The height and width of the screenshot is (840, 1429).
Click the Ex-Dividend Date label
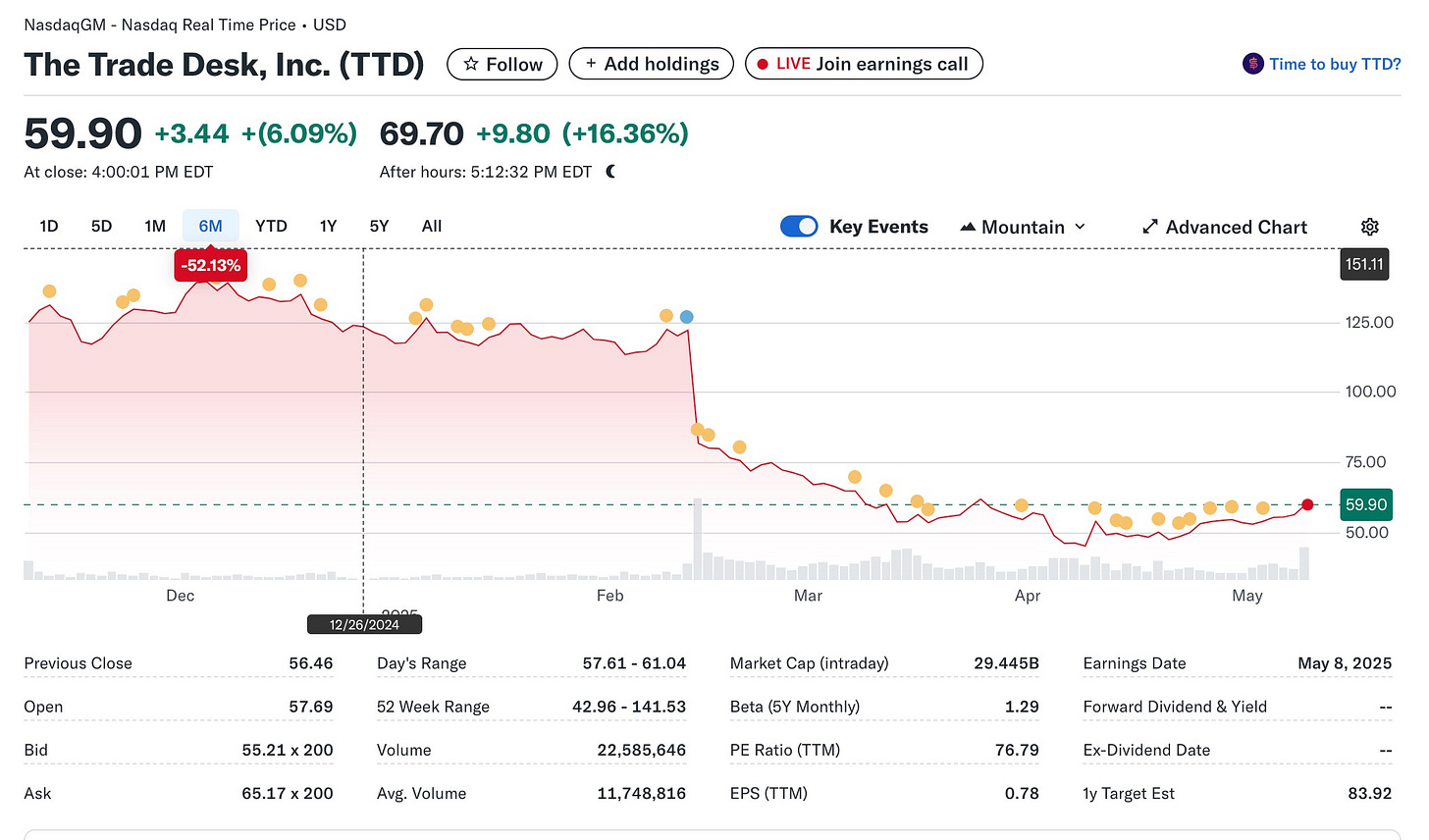click(1146, 750)
